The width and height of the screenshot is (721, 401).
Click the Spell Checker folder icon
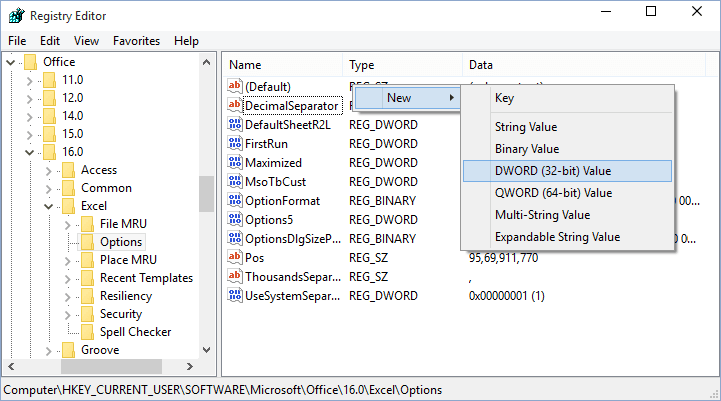click(87, 332)
